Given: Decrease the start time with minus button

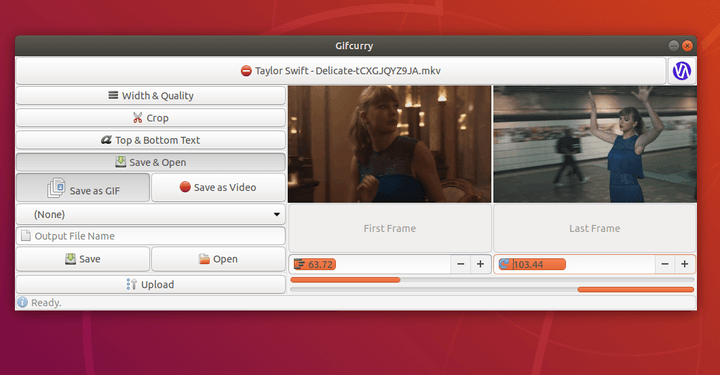Looking at the screenshot, I should 461,264.
